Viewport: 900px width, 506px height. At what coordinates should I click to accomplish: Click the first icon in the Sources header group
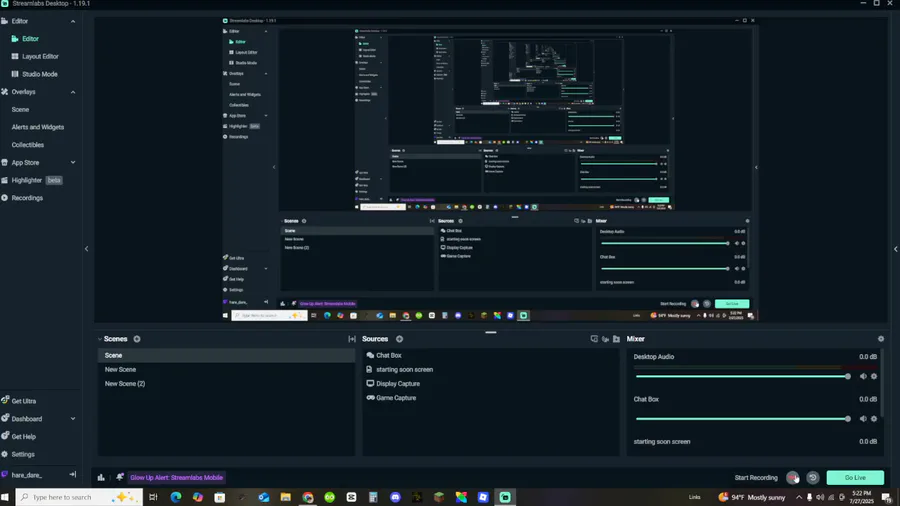(594, 339)
